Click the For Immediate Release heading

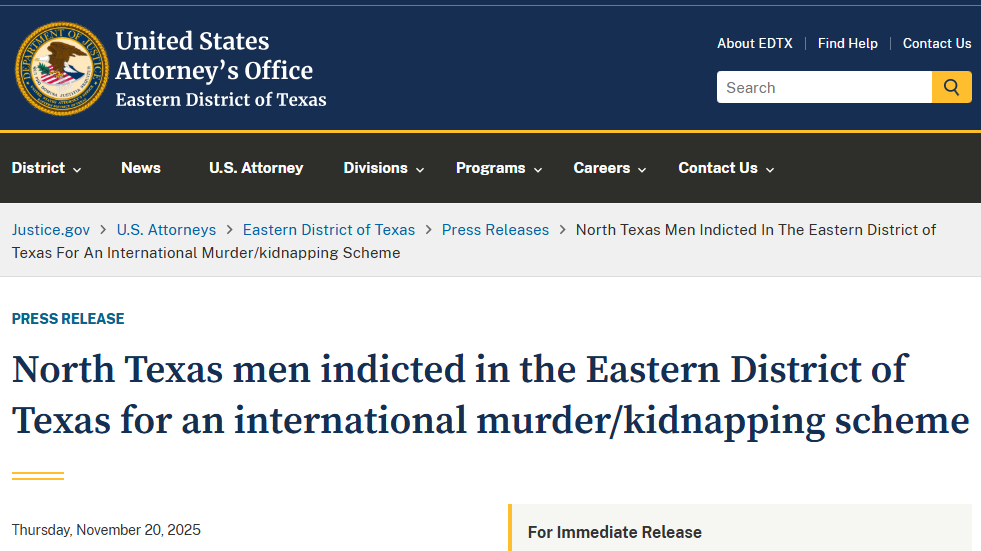(614, 532)
